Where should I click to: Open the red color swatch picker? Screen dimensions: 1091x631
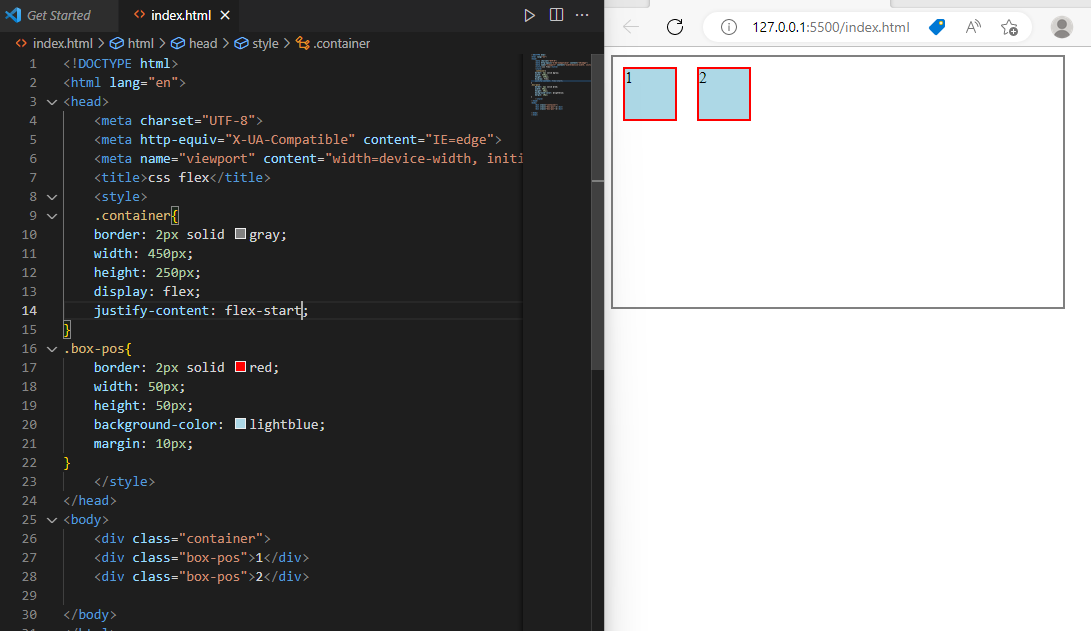[241, 367]
